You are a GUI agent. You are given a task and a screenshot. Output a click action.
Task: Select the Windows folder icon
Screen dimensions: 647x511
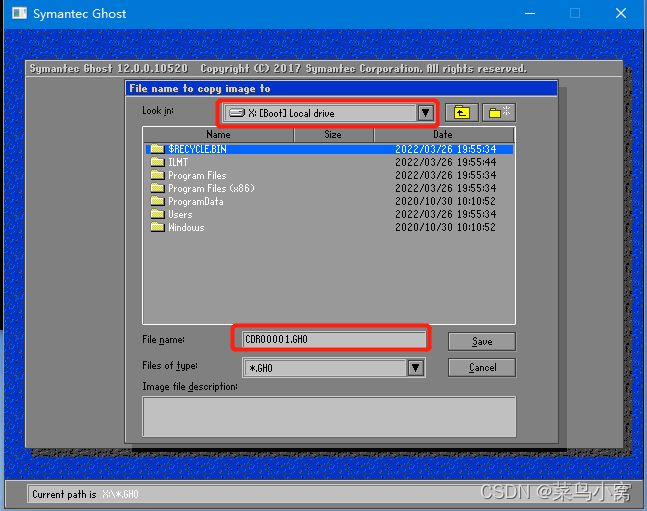tap(157, 227)
